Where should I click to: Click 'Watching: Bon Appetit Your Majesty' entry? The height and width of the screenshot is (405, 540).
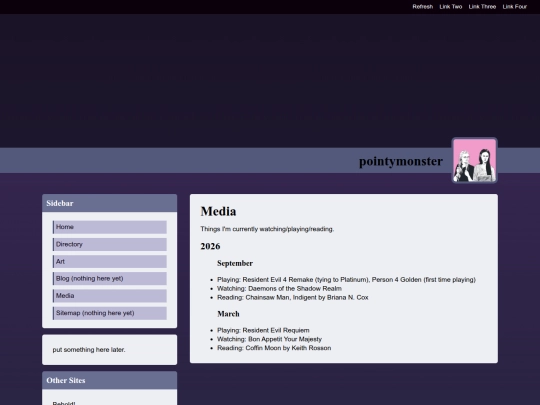[x=269, y=339]
